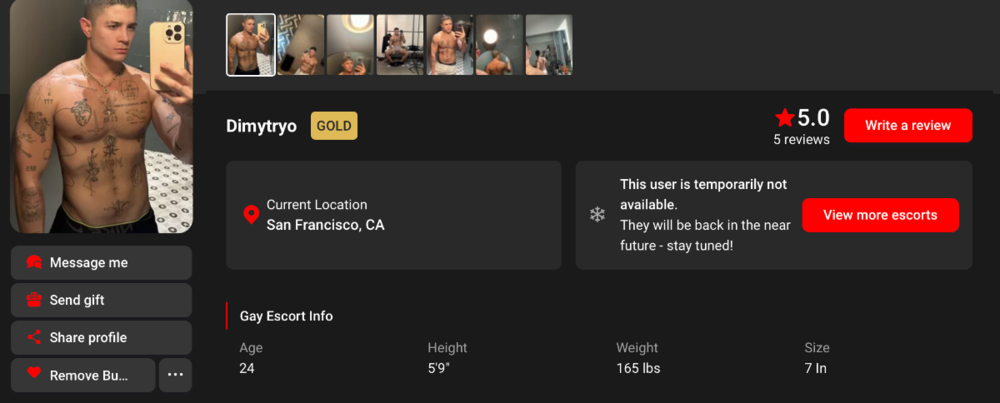Image resolution: width=1000 pixels, height=403 pixels.
Task: Open the three-dots more options menu
Action: pyautogui.click(x=175, y=375)
